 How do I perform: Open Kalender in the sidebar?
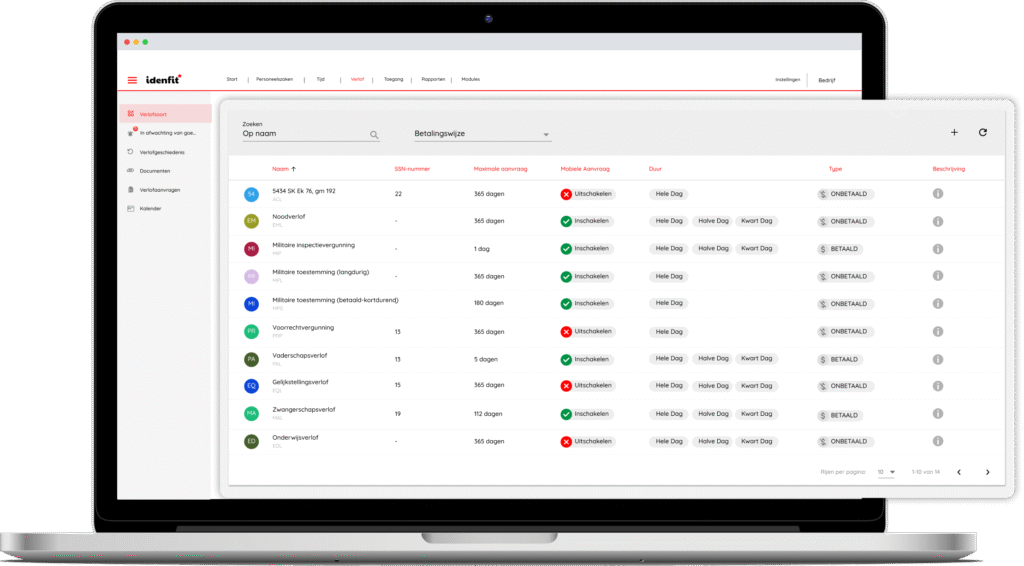point(150,209)
